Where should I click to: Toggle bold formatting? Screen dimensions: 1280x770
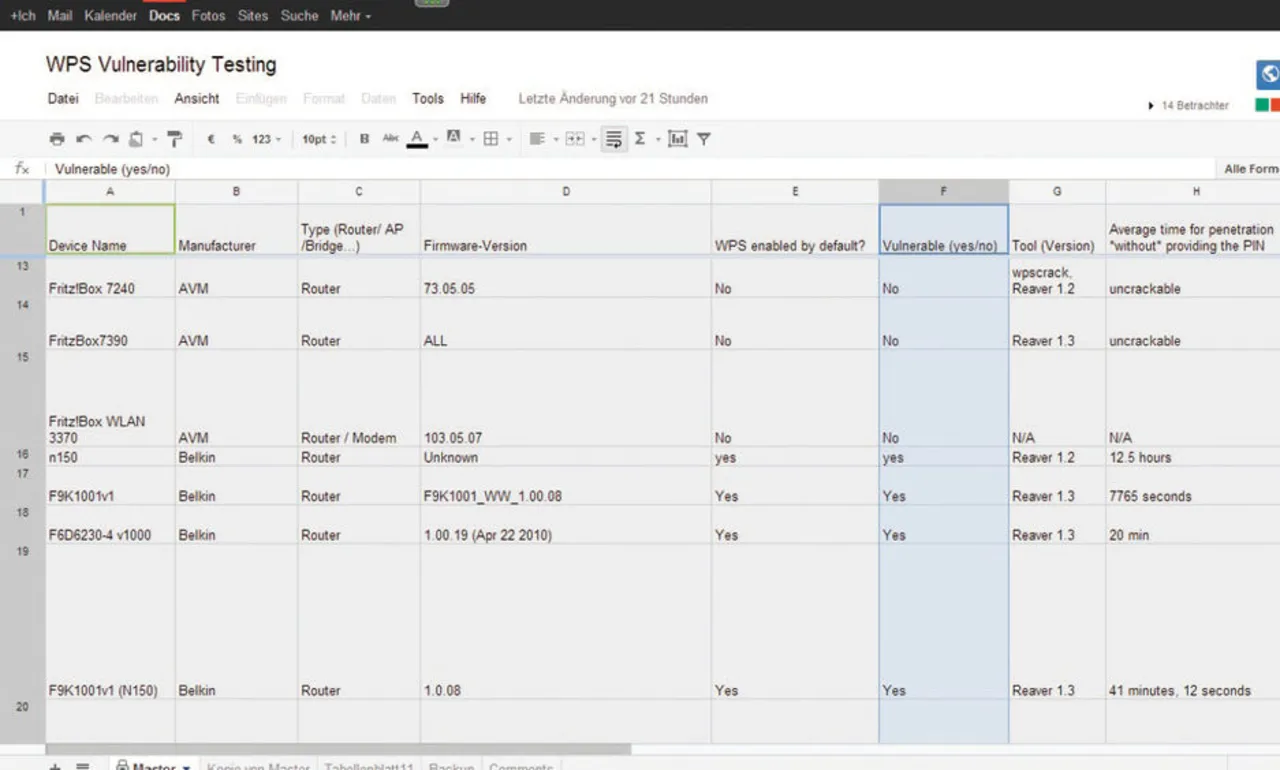click(x=364, y=139)
